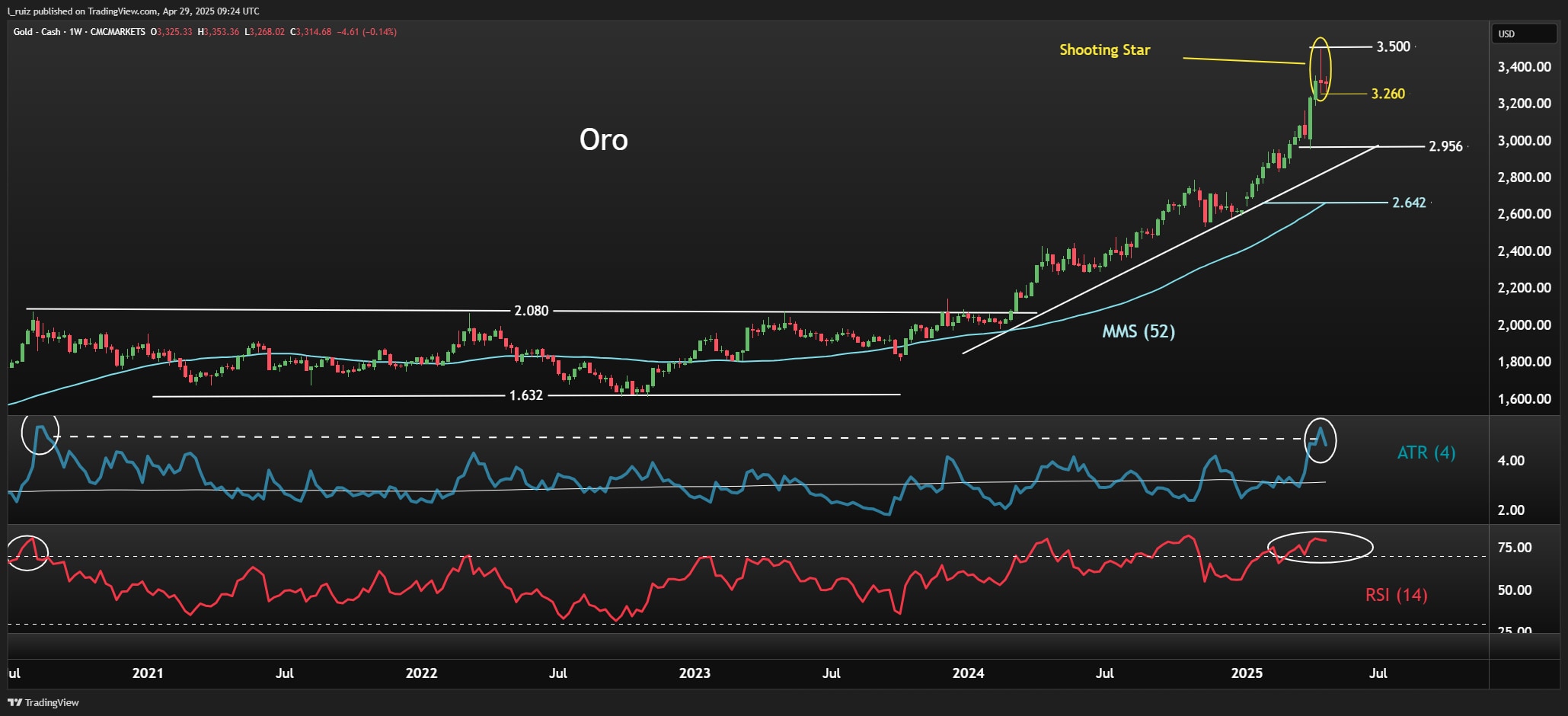Click 2,400.00 on the price axis
Viewport: 1568px width, 716px height.
(x=1524, y=251)
